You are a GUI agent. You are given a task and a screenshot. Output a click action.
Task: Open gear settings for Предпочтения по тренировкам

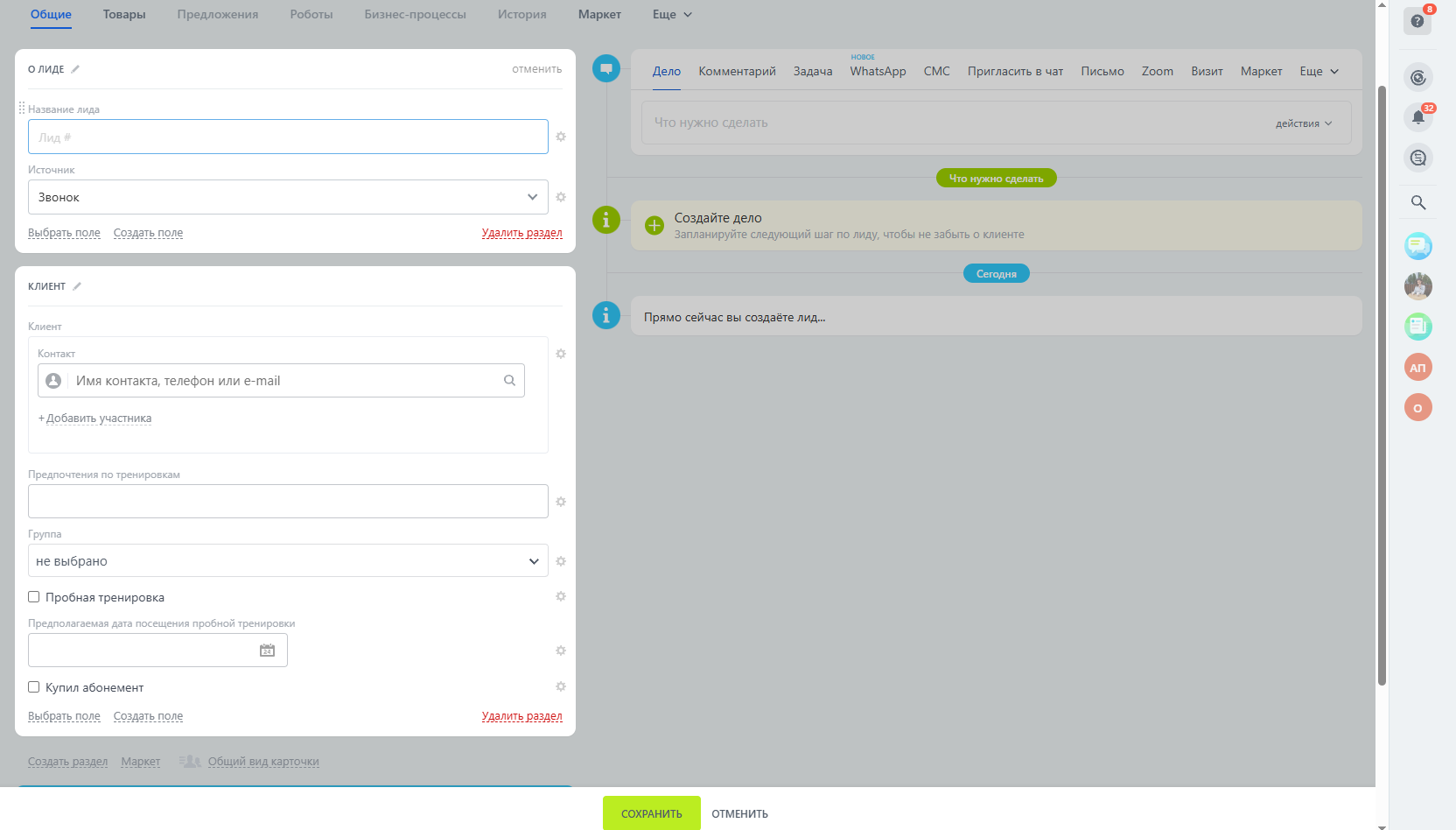point(561,502)
